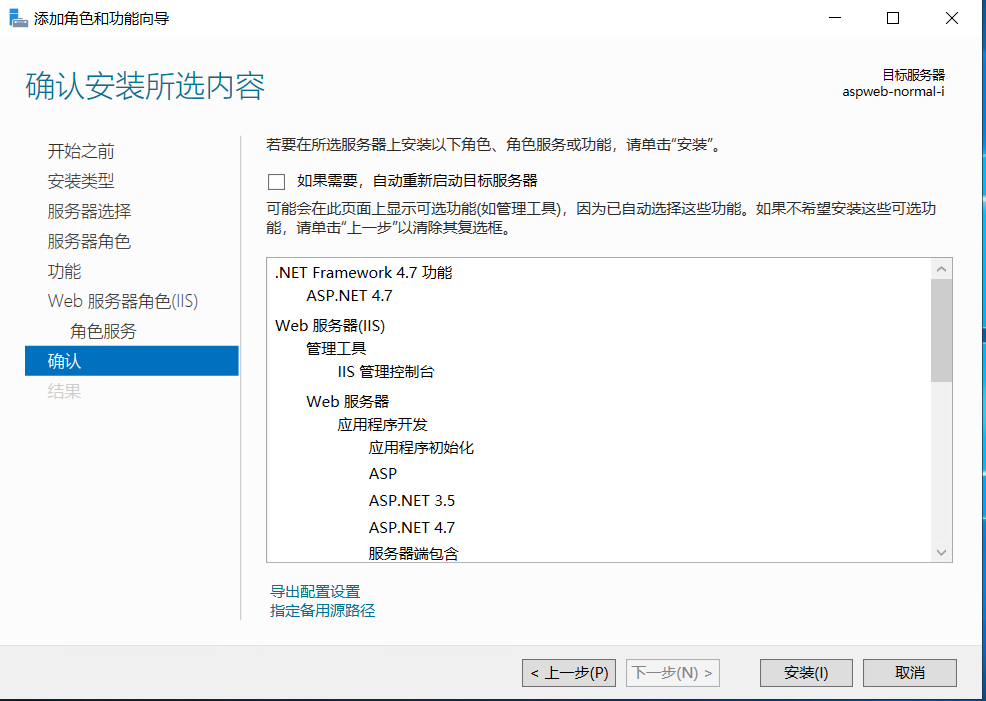Select the 开始之前 step
Screen dimensions: 986x701
pyautogui.click(x=81, y=151)
